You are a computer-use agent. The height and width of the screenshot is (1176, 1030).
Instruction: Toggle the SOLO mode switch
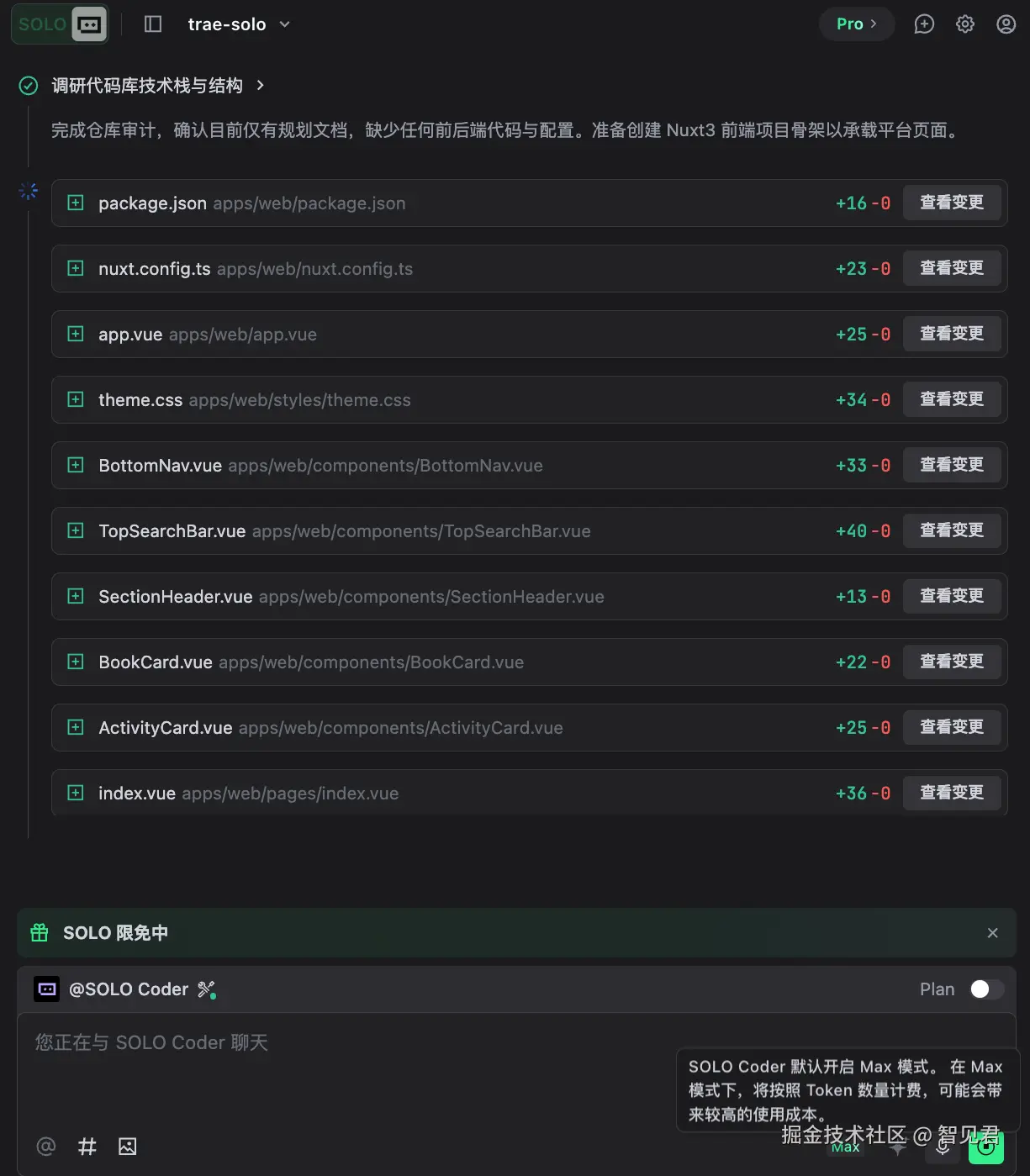click(60, 24)
